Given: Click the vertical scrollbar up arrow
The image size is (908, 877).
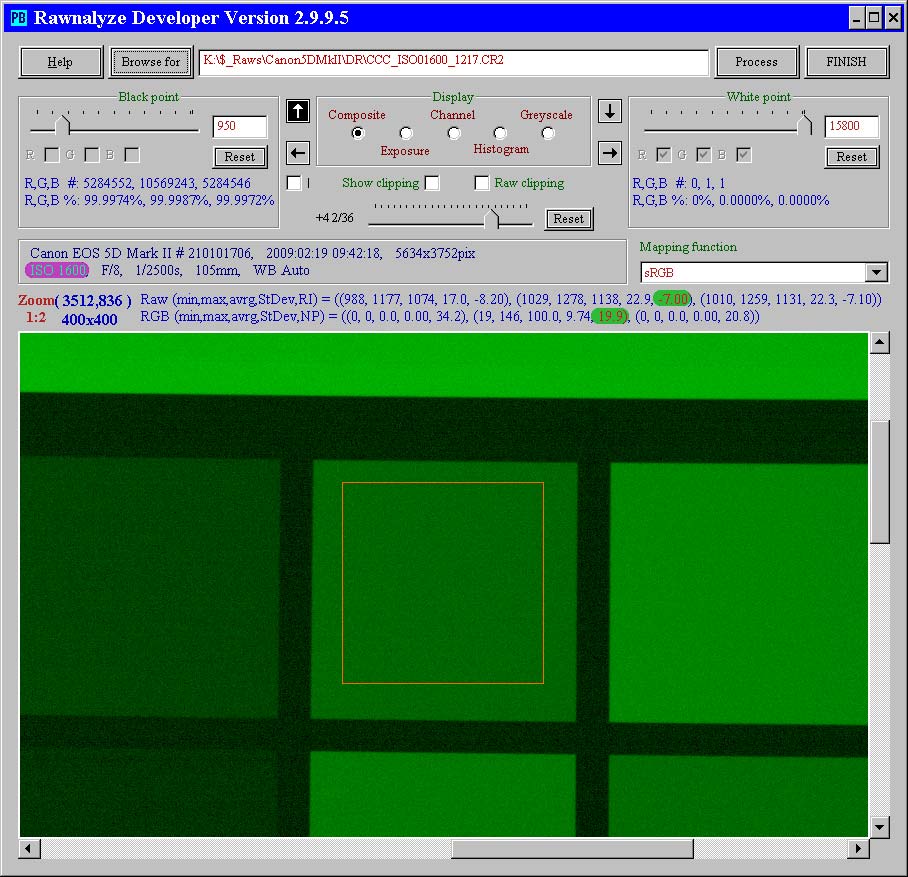Looking at the screenshot, I should 879,344.
